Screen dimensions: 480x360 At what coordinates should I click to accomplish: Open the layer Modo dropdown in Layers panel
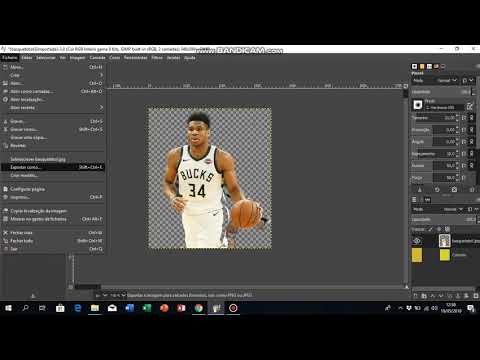pos(454,209)
